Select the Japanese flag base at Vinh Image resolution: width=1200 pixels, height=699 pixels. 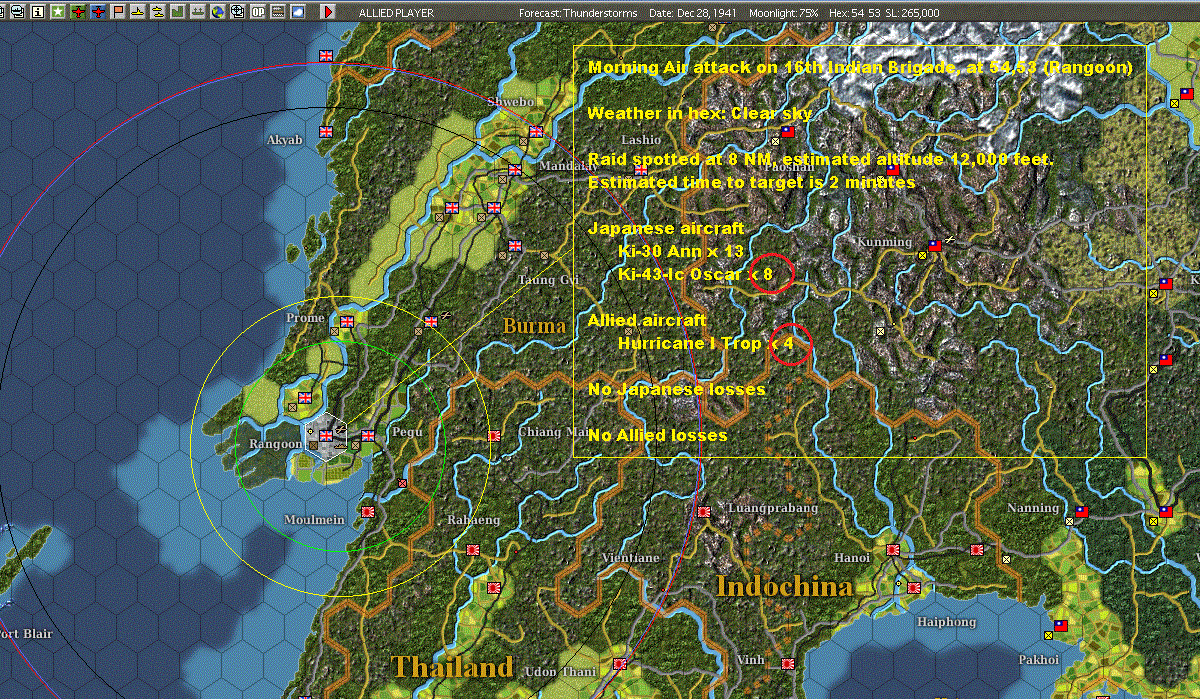[x=787, y=664]
